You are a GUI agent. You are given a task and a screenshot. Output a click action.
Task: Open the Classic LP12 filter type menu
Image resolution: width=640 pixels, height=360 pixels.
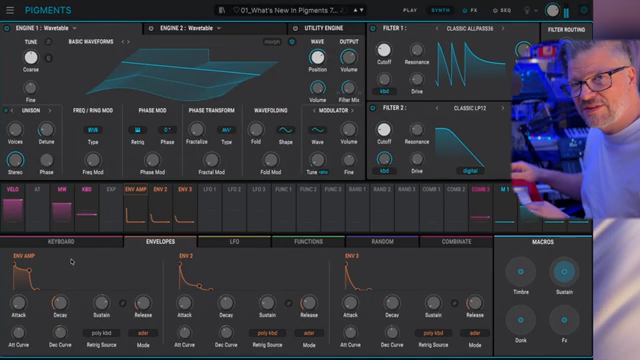pos(470,108)
